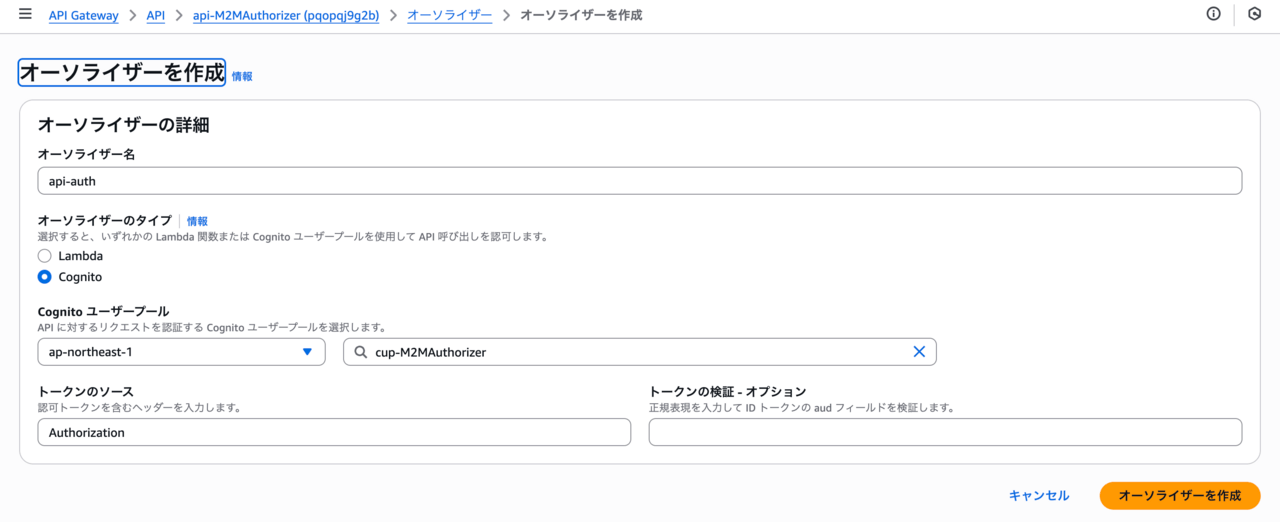This screenshot has width=1280, height=522.
Task: Select the Lambda authorizer type
Action: click(x=45, y=256)
